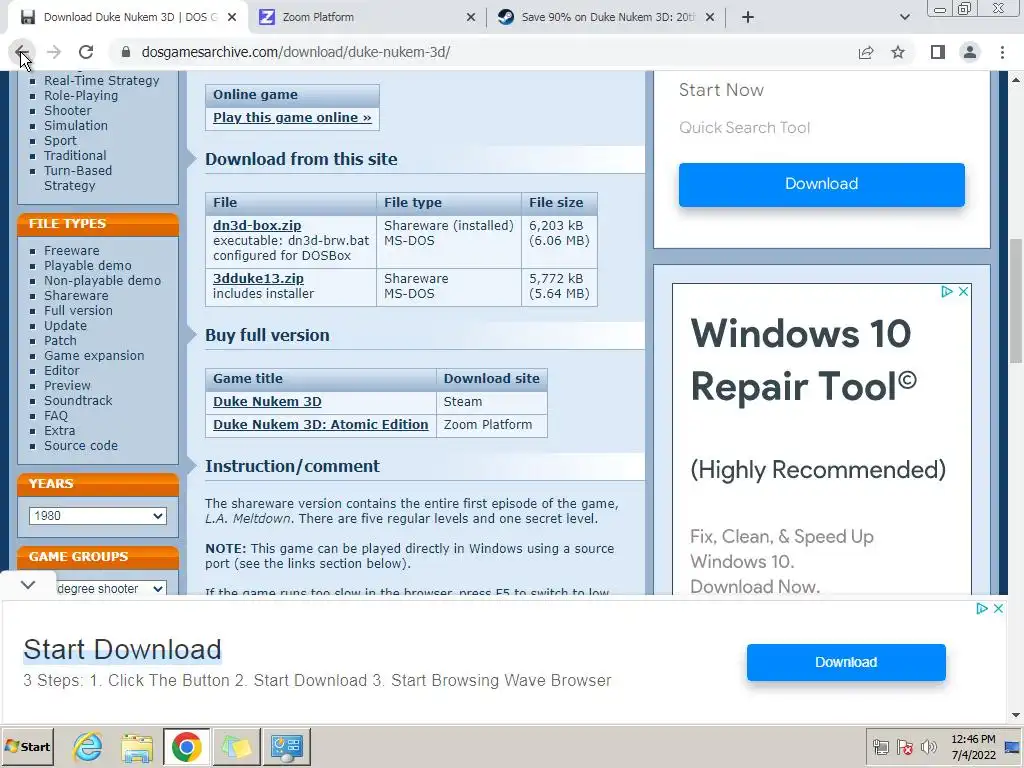
Task: Select the Download Duke Nukem 3D tab
Action: tap(127, 18)
